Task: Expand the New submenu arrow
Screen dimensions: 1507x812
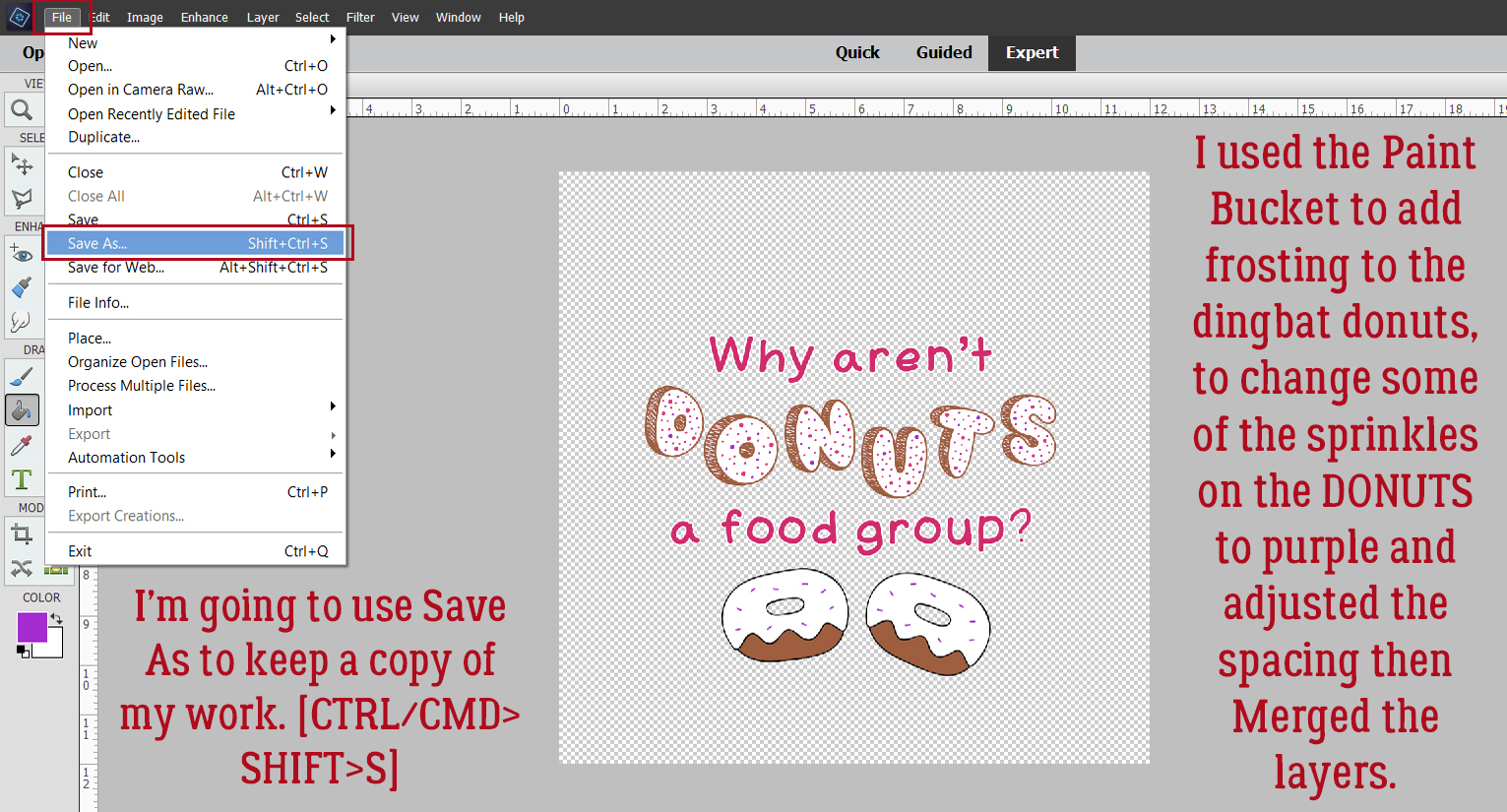Action: click(x=333, y=39)
